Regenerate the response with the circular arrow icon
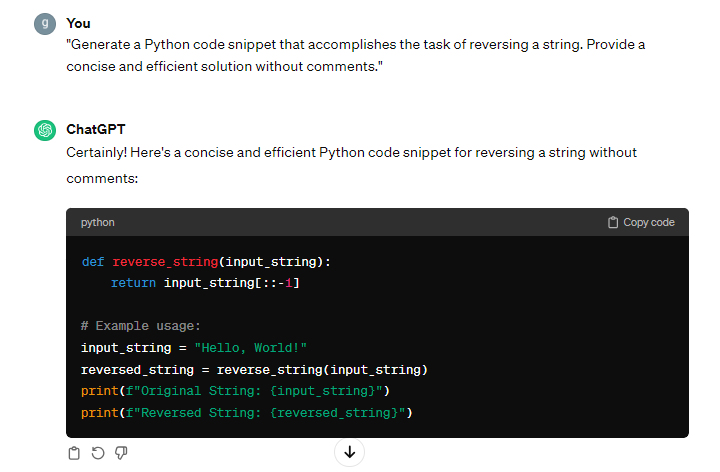 click(x=98, y=453)
